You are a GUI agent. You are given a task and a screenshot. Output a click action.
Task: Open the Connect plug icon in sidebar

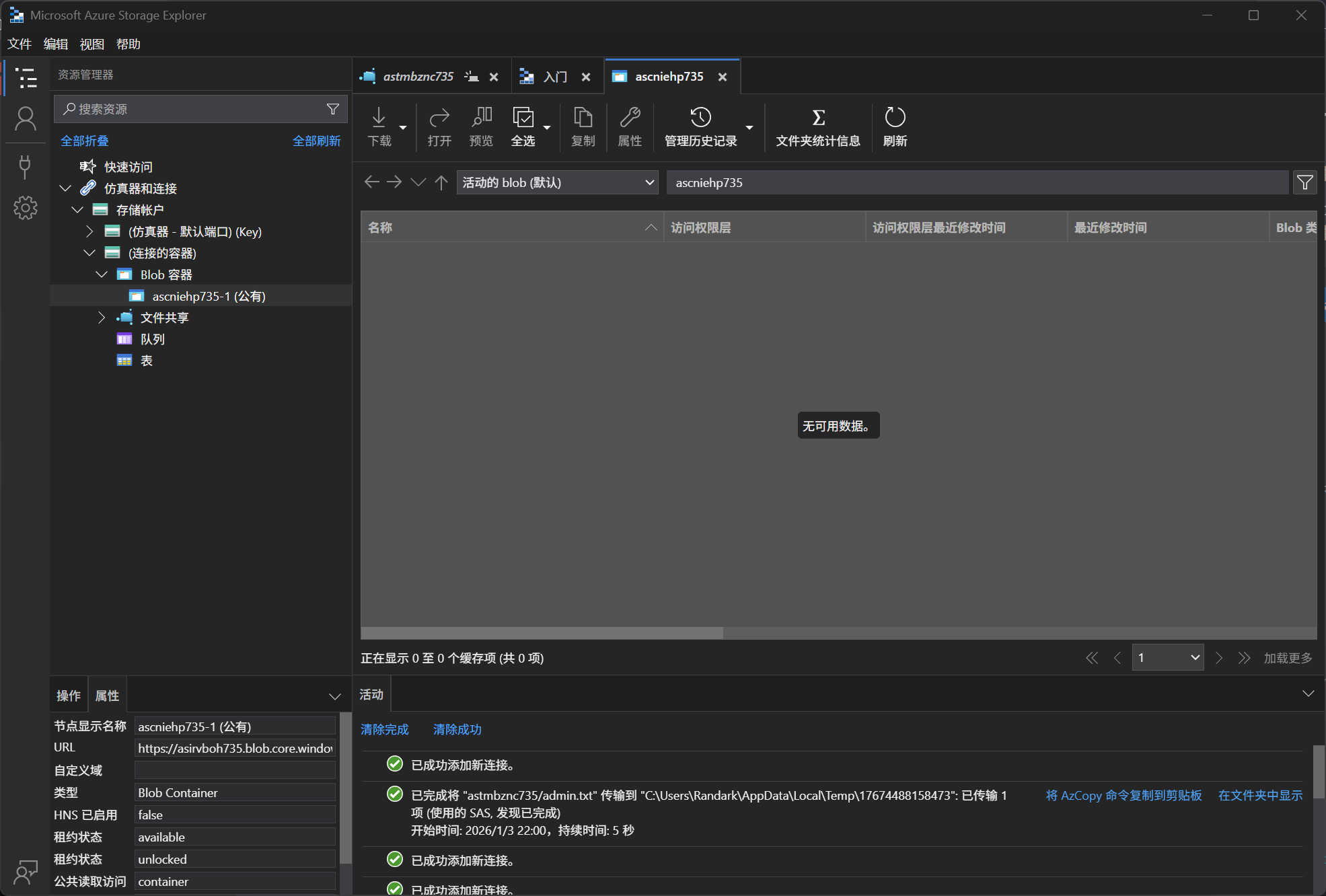tap(26, 166)
